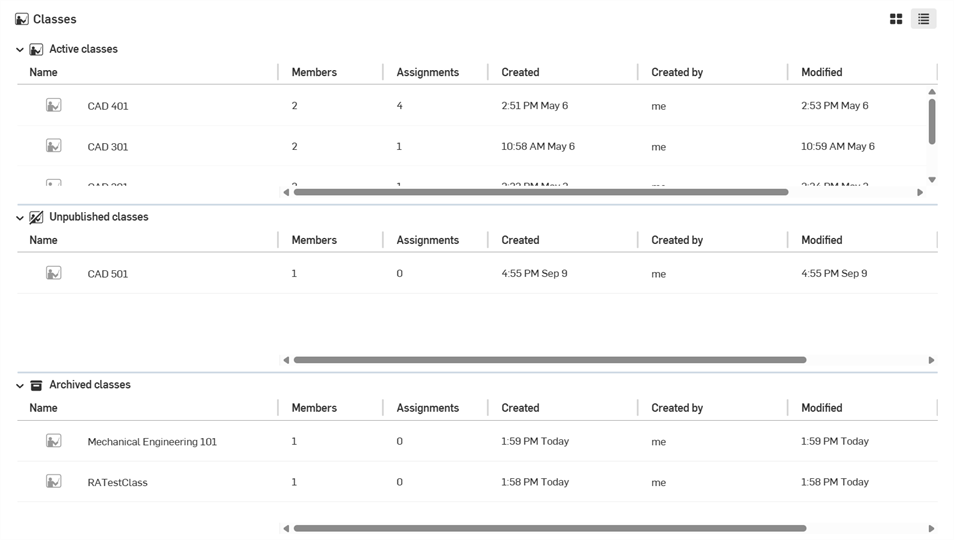The image size is (954, 540).
Task: Click the RATestClass class icon
Action: tap(54, 482)
